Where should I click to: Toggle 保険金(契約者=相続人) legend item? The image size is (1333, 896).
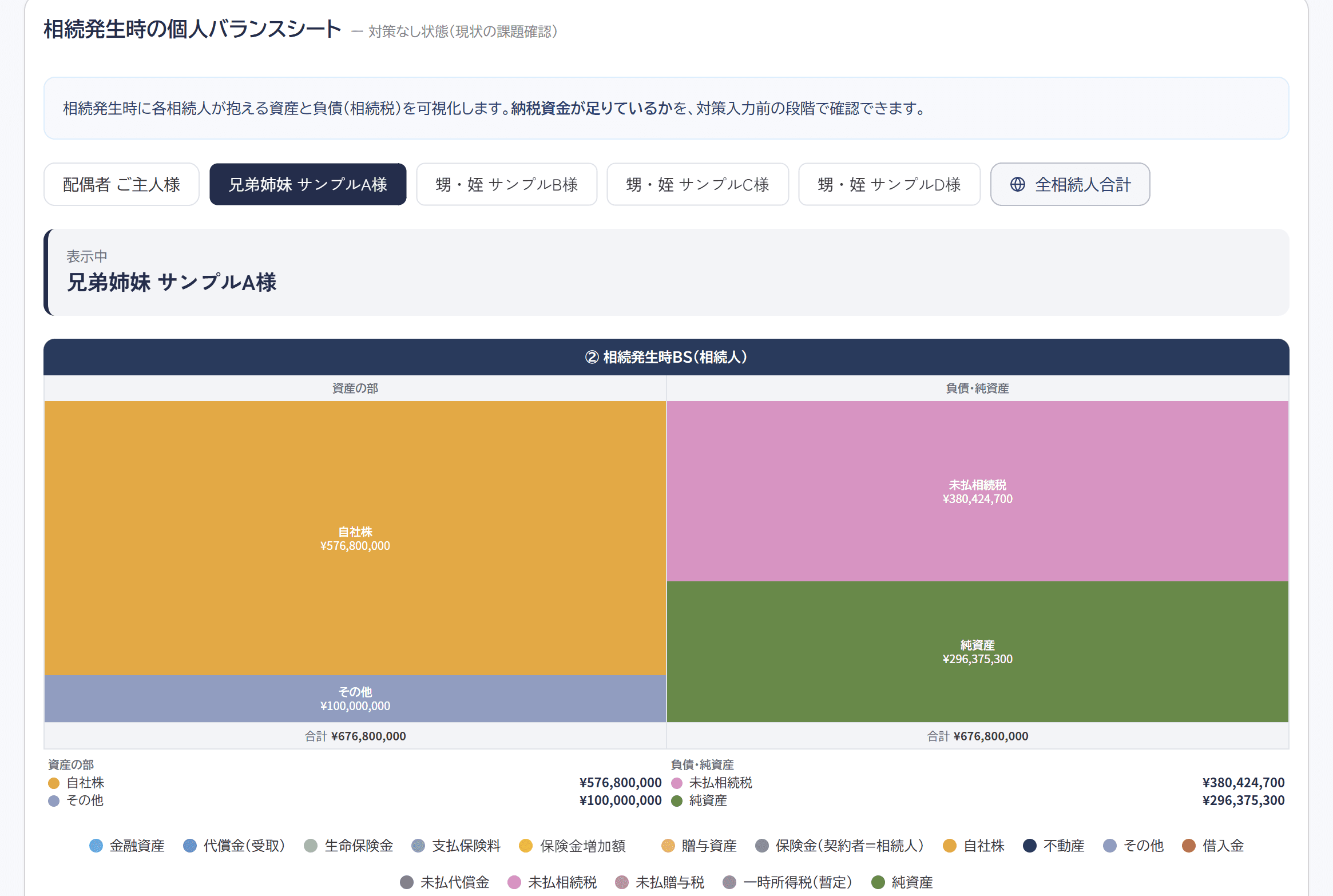pos(839,846)
